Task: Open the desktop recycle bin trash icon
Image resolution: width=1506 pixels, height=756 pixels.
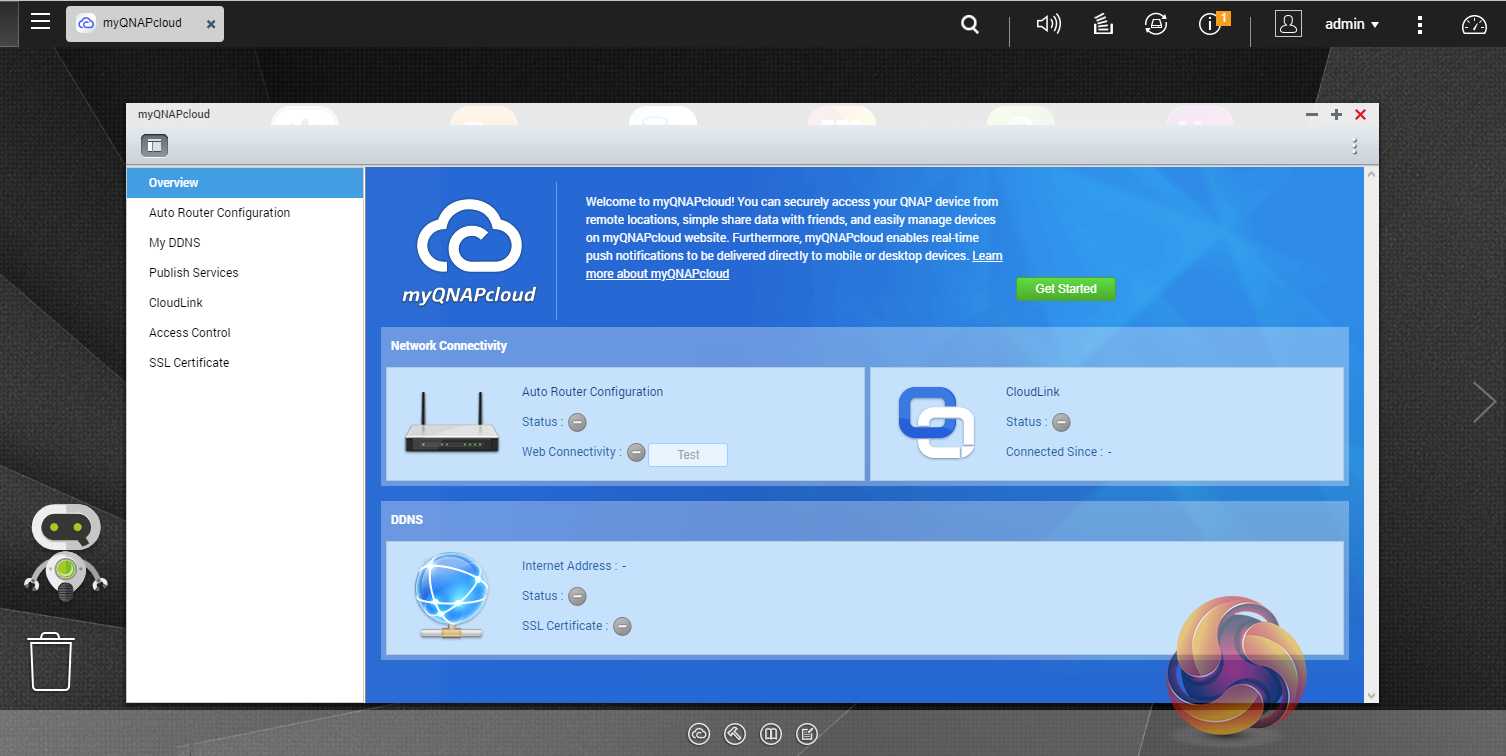Action: point(51,661)
